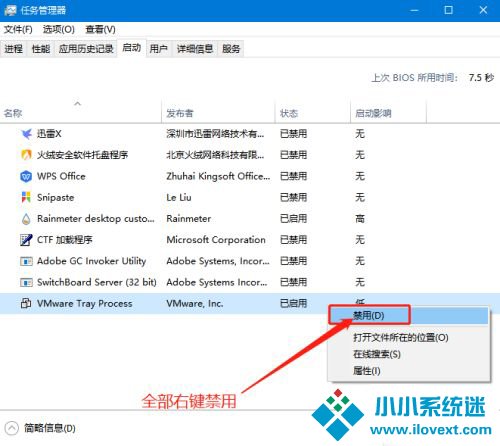This screenshot has width=500, height=446.
Task: Click the Rainmeter droplet icon
Action: point(26,219)
